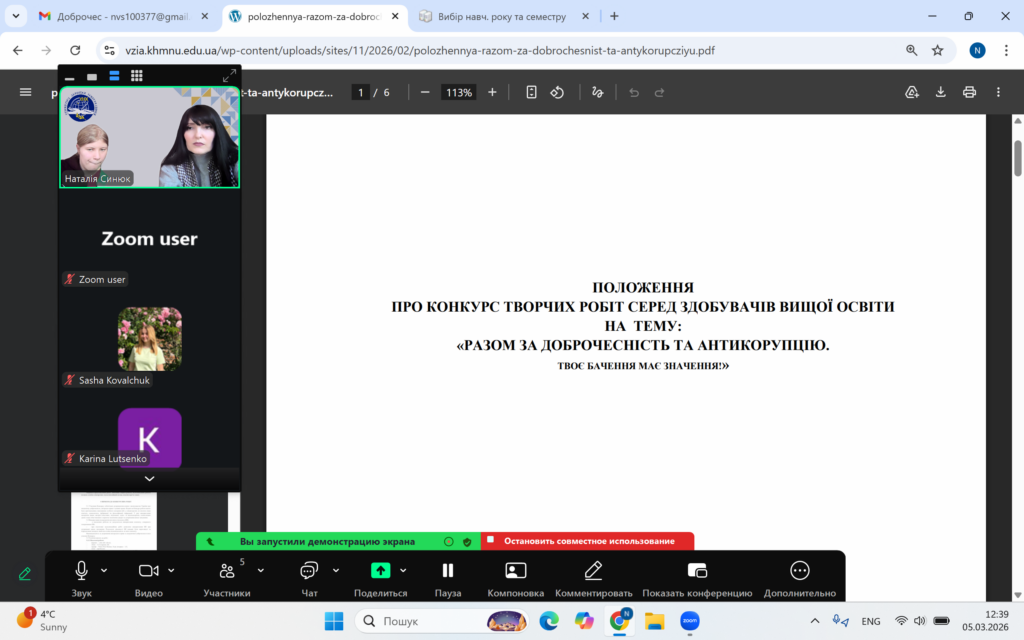Save the PDF to Google Drive
Image resolution: width=1024 pixels, height=640 pixels.
[x=912, y=92]
